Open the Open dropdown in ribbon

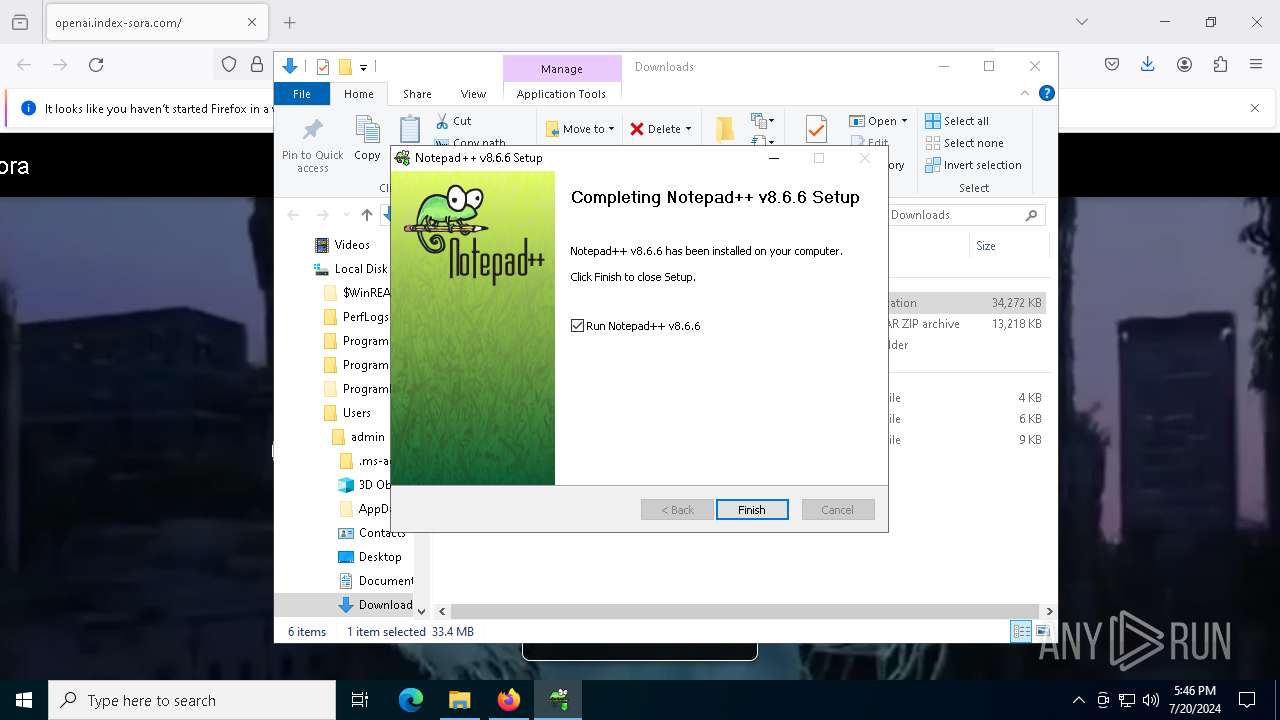tap(878, 121)
